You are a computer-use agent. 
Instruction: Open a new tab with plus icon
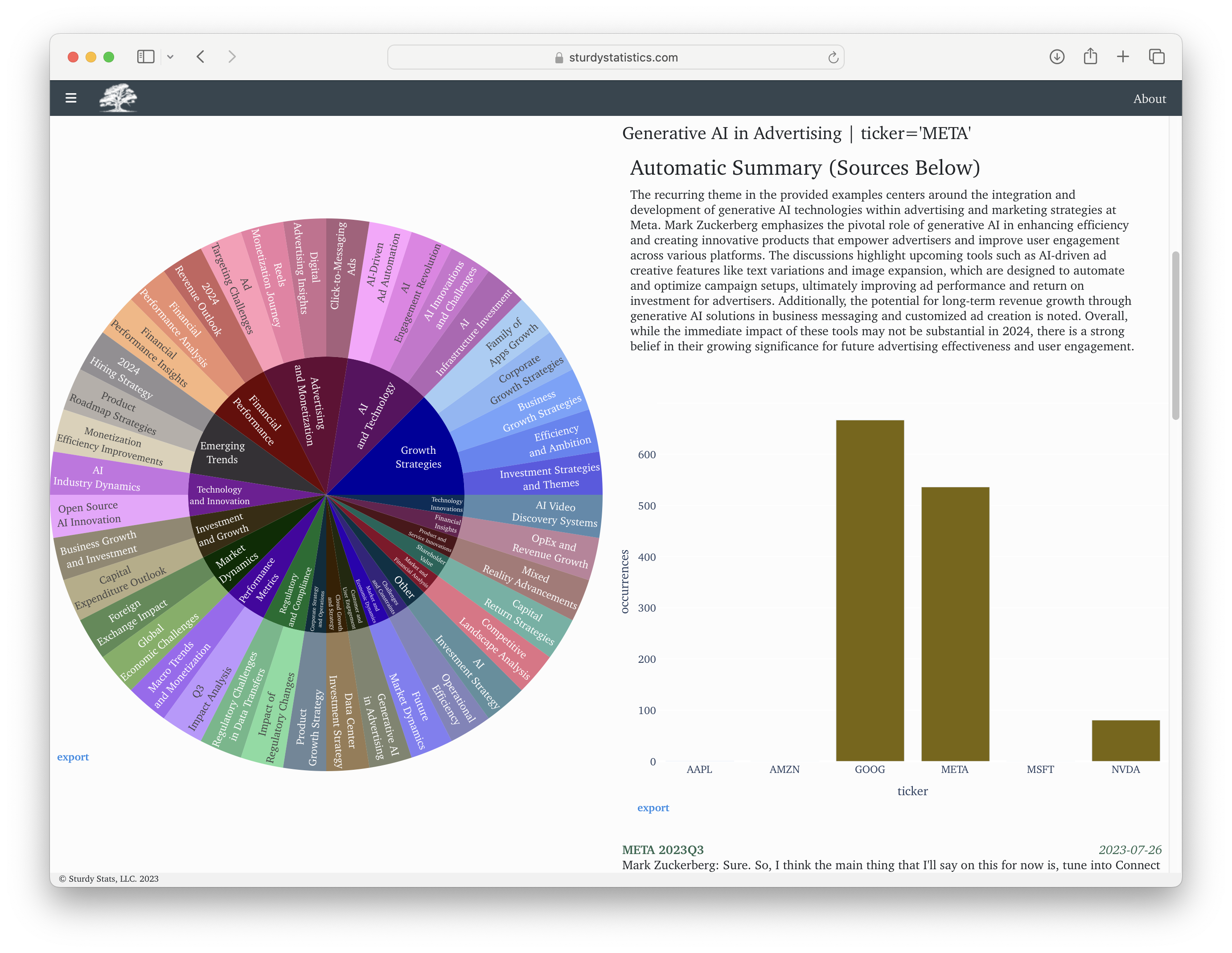[x=1122, y=57]
